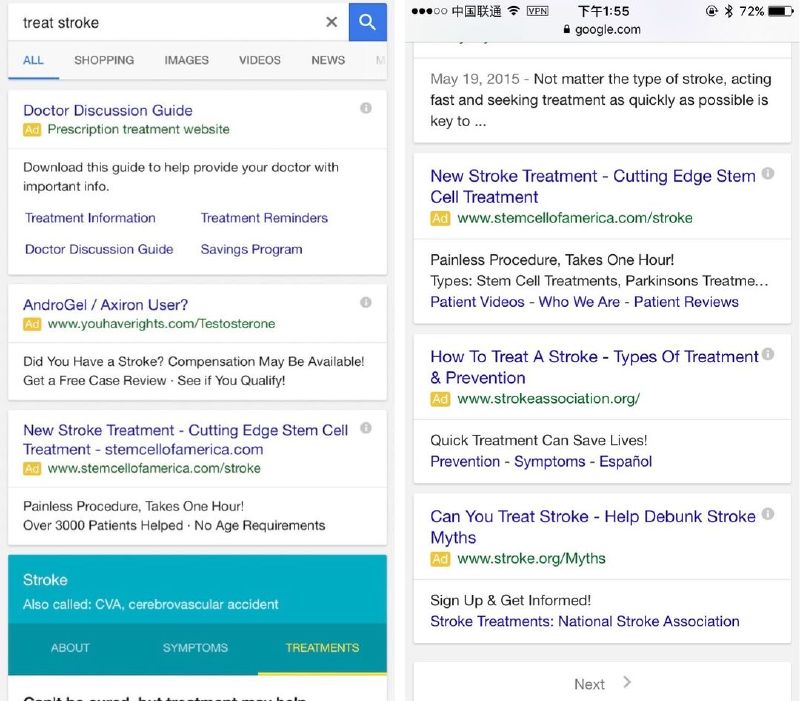Viewport: 800px width, 701px height.
Task: Open the Treatment Reminders sitelink
Action: [x=264, y=218]
